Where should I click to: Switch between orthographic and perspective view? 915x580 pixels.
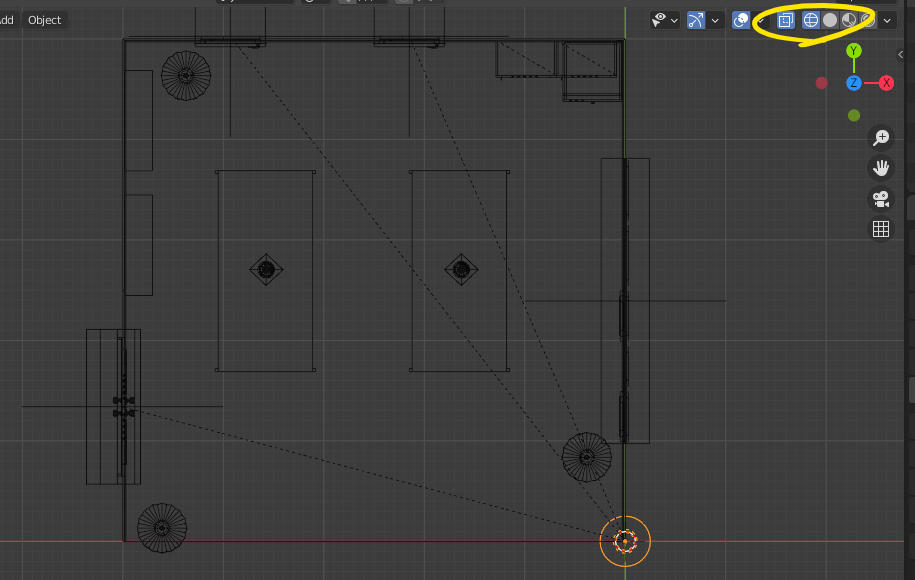(x=881, y=229)
